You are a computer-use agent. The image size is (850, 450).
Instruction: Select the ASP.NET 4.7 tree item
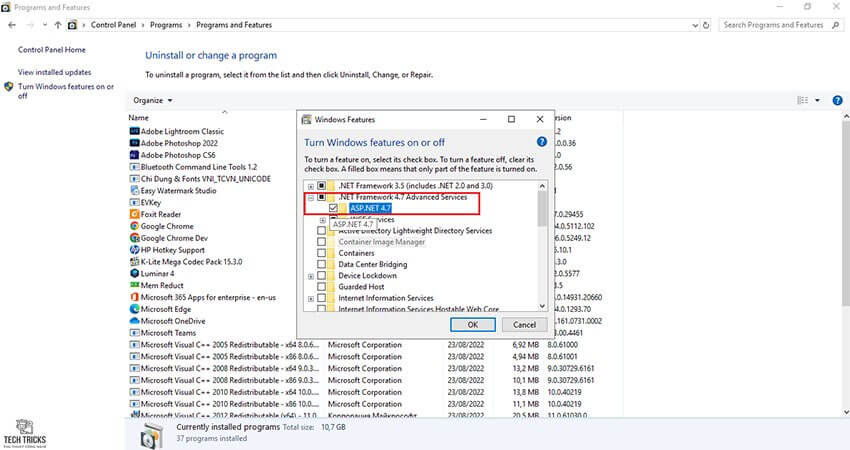370,208
